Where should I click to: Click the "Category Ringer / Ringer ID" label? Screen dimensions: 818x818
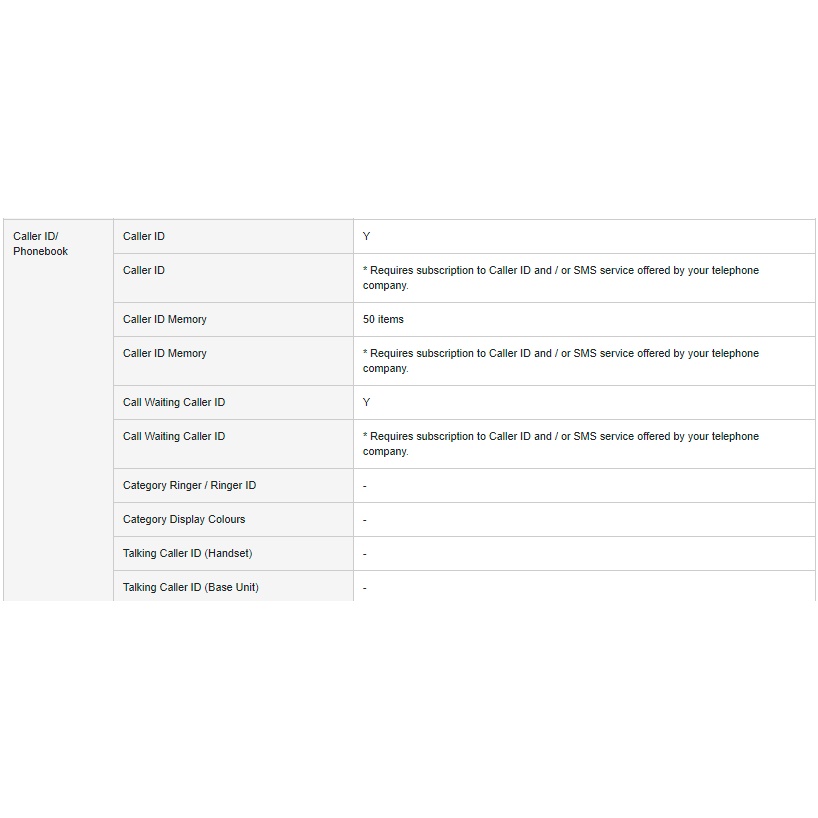(189, 486)
